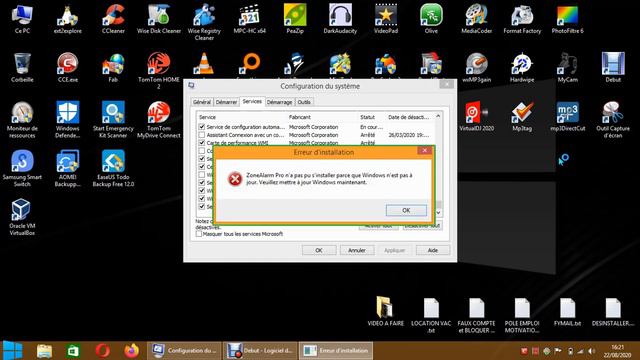Image resolution: width=640 pixels, height=360 pixels.
Task: Open the Corbeille recycle bin
Action: [x=22, y=67]
